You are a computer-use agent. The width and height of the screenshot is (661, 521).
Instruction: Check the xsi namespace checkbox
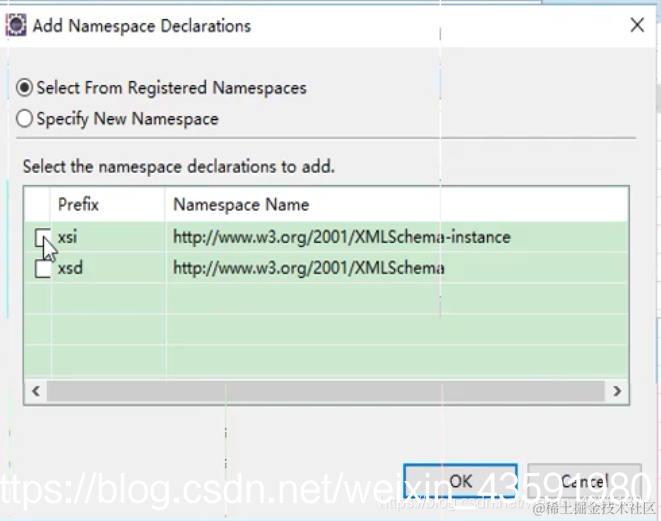[x=43, y=237]
